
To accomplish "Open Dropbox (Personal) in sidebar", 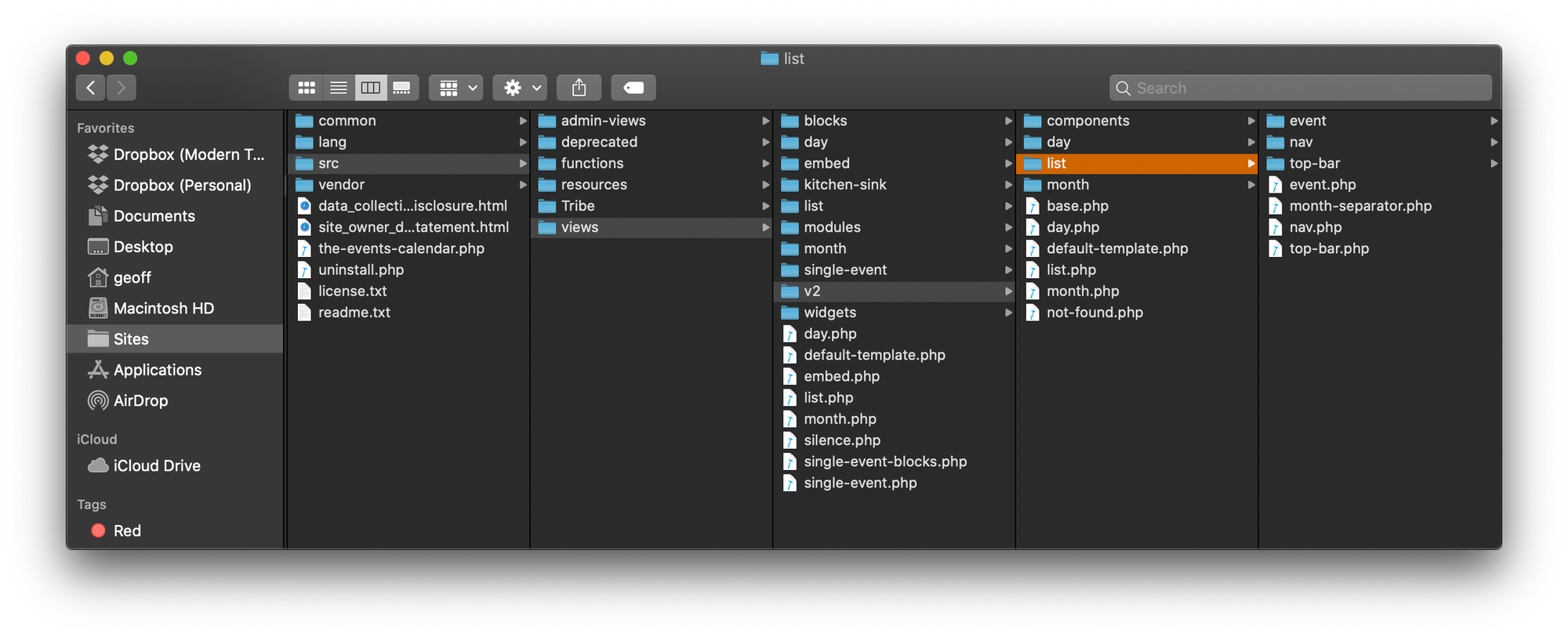I will coord(176,185).
